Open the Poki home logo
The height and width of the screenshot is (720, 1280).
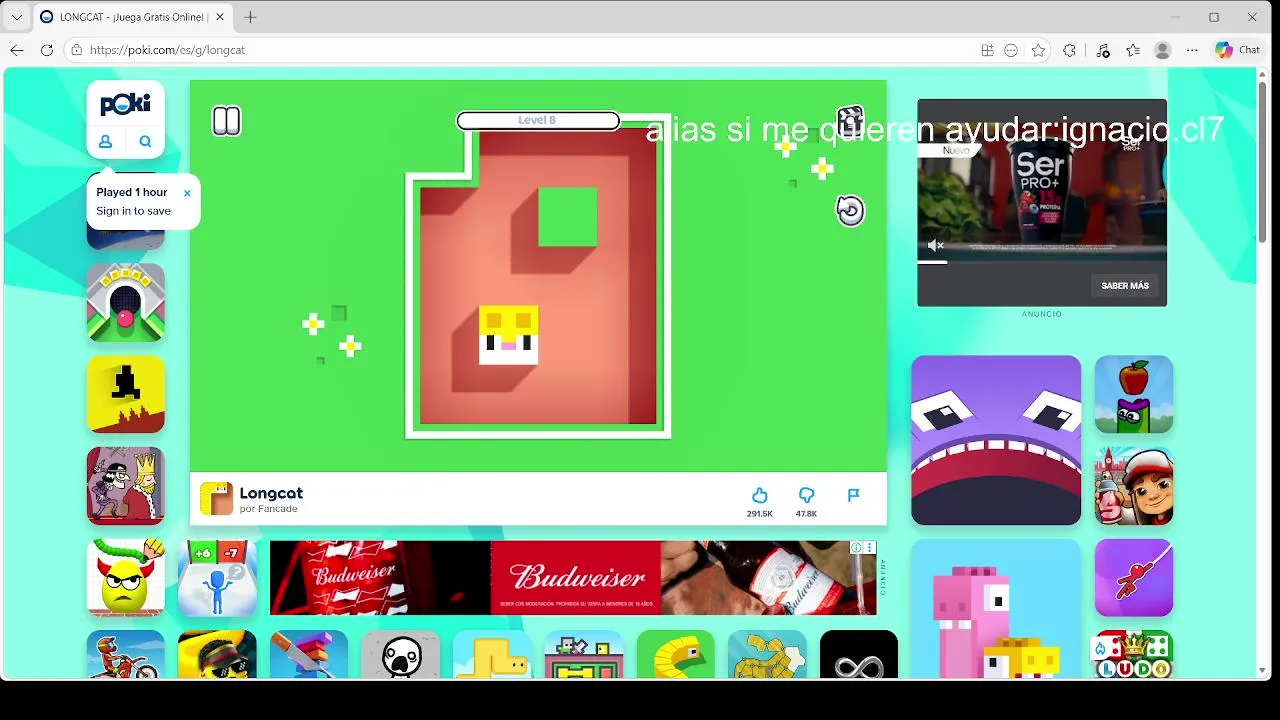coord(125,104)
